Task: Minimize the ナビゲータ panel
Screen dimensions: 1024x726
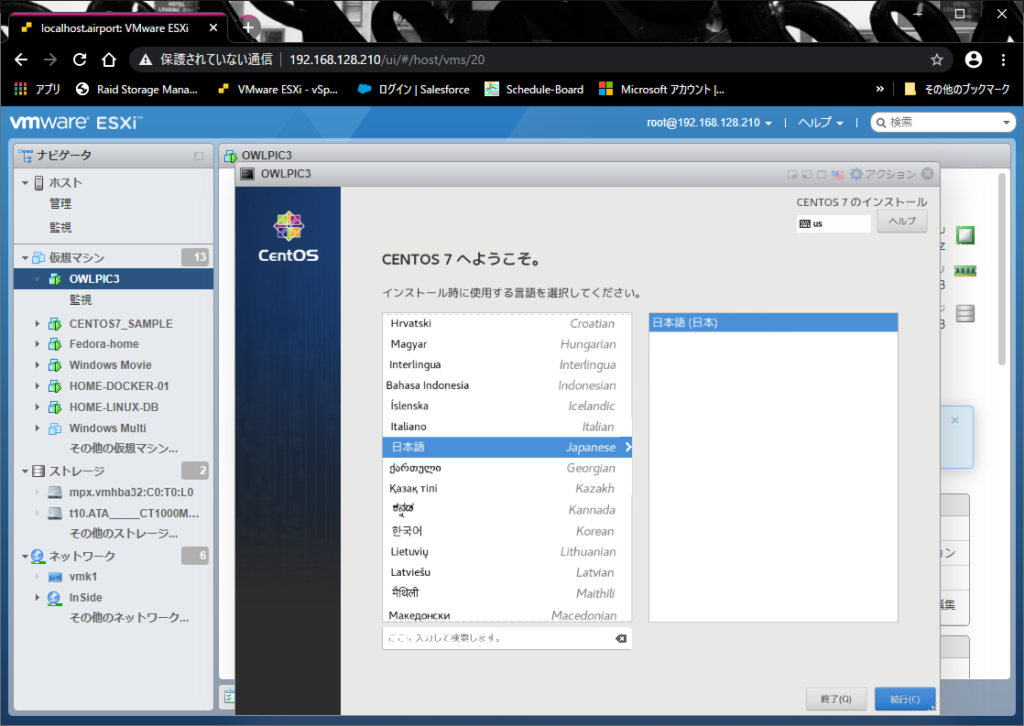Action: tap(199, 155)
